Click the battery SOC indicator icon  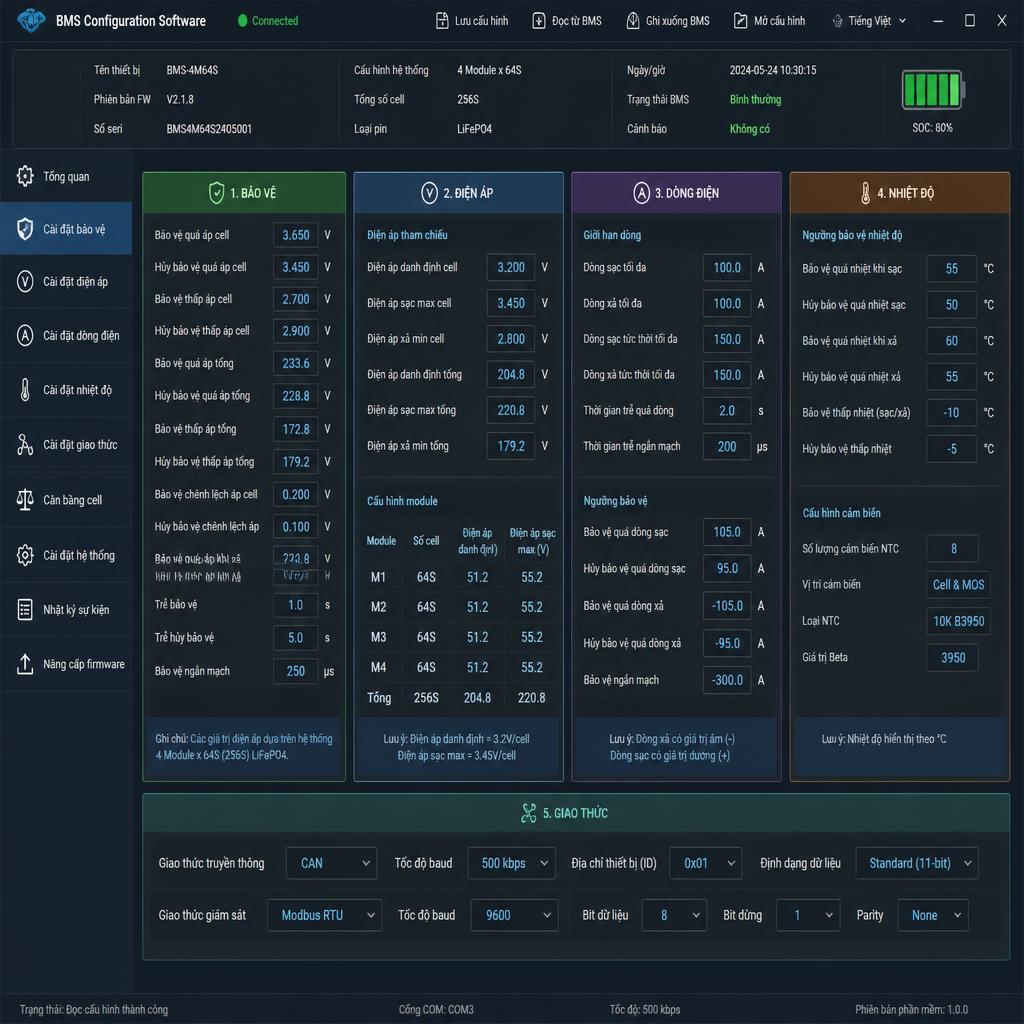coord(933,89)
